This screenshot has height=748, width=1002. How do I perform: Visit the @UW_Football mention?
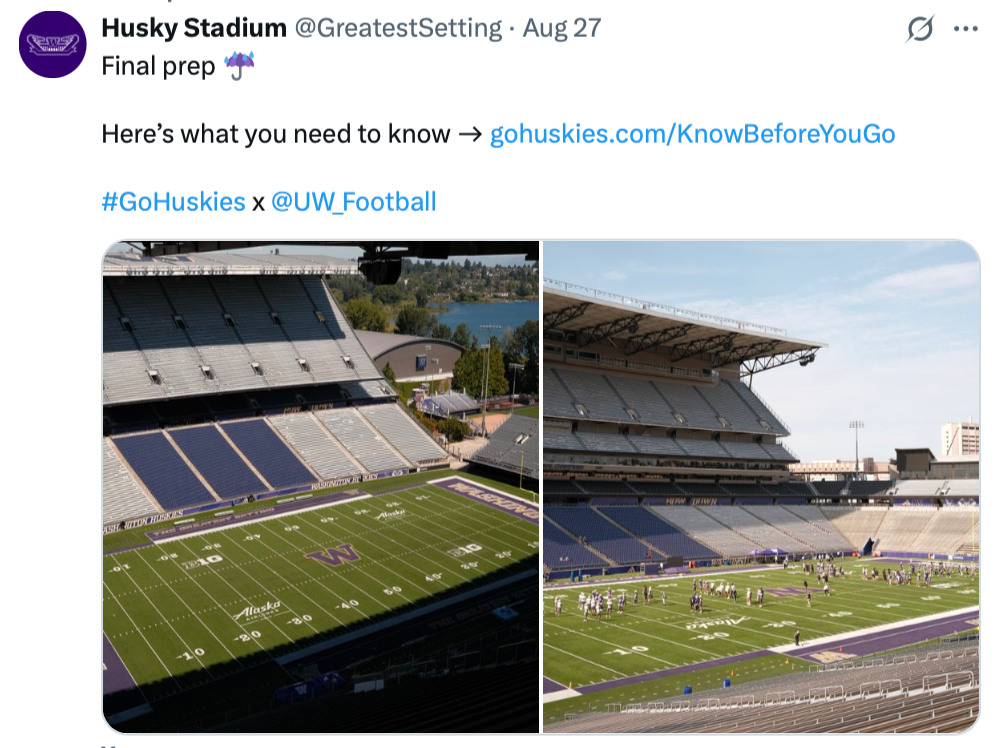[353, 202]
